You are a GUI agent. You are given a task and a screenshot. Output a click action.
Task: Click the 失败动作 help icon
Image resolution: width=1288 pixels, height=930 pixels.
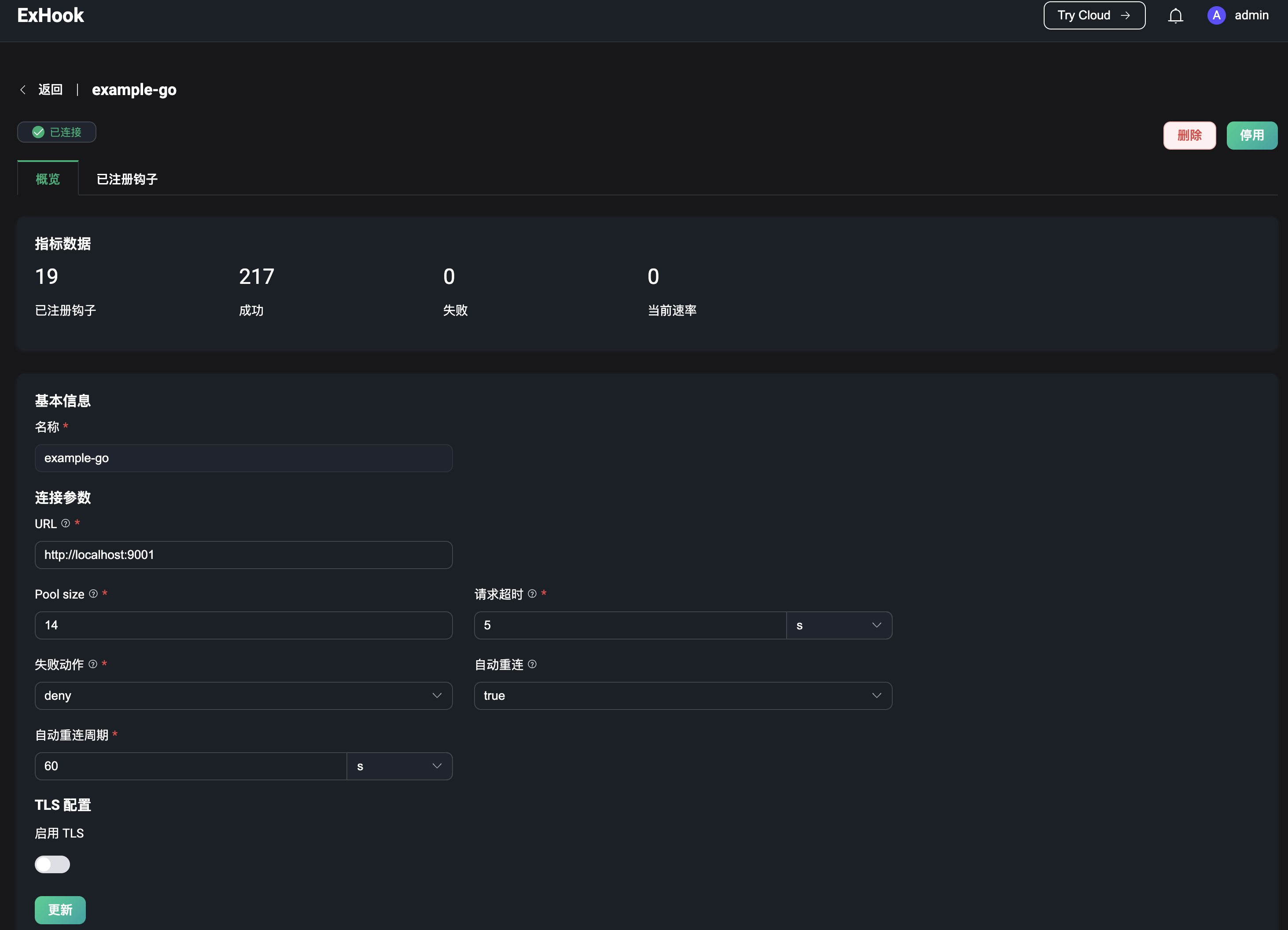coord(93,664)
